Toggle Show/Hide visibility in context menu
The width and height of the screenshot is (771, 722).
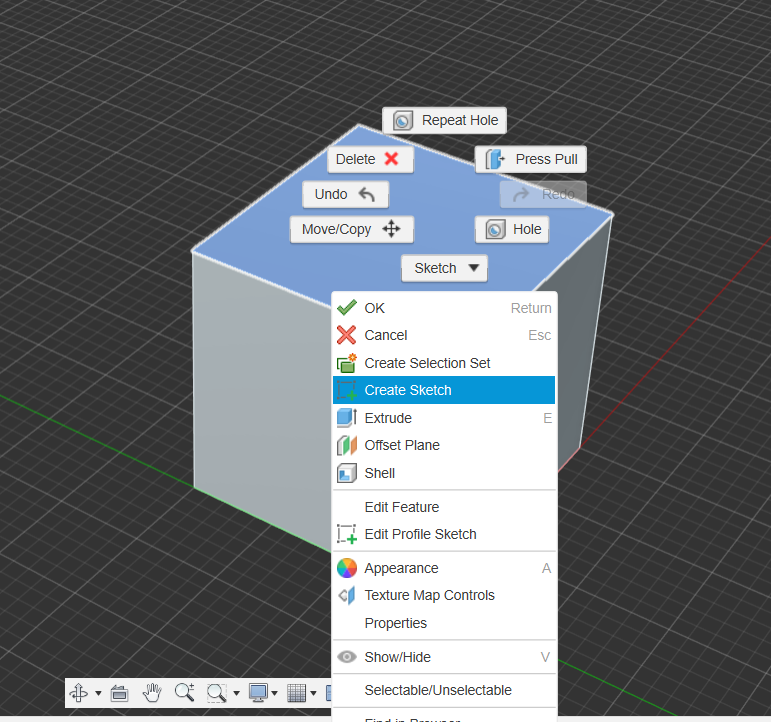397,657
